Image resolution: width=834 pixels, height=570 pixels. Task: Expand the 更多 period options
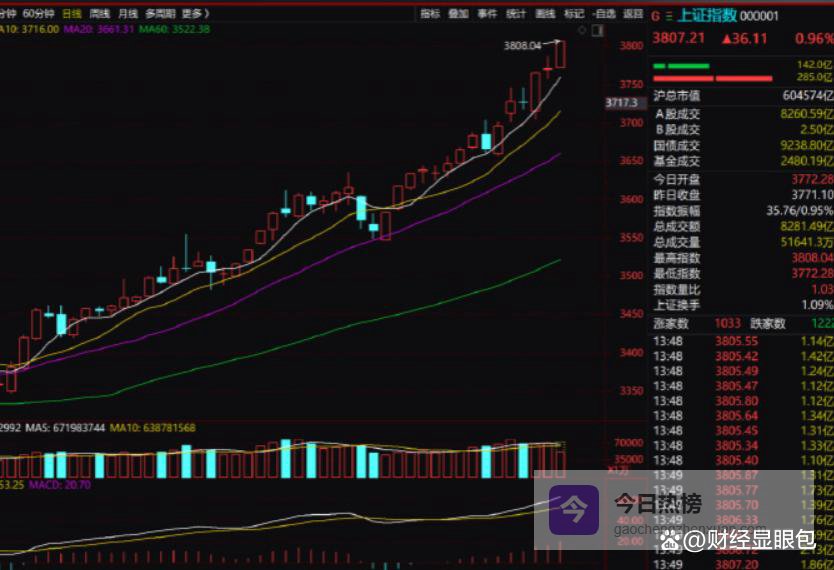[x=193, y=14]
